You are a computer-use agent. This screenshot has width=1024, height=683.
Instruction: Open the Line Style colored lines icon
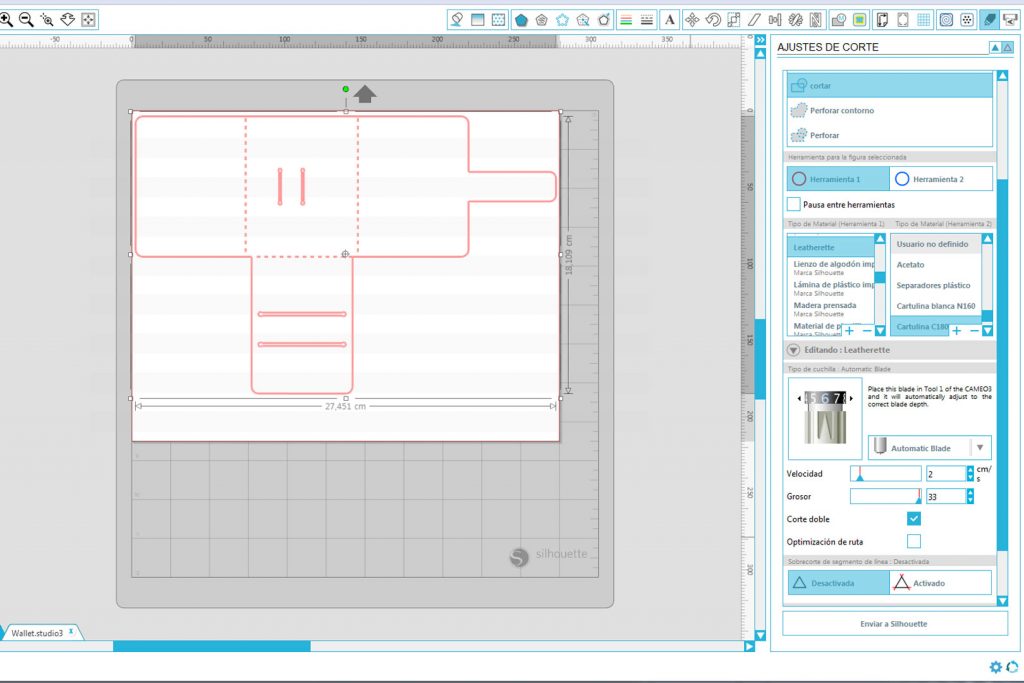[626, 20]
